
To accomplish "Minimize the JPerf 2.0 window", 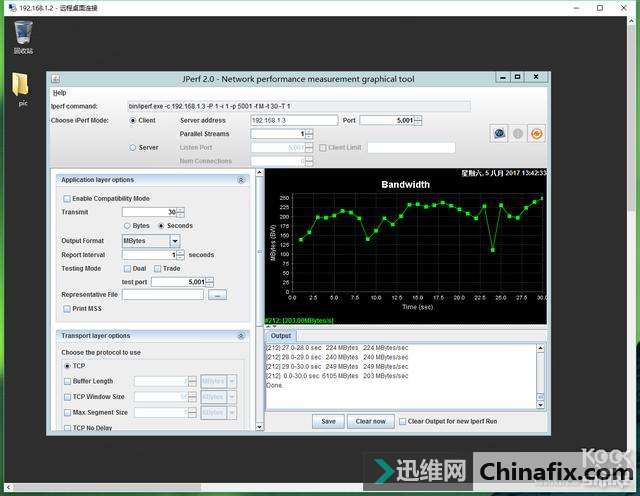I will click(x=503, y=77).
